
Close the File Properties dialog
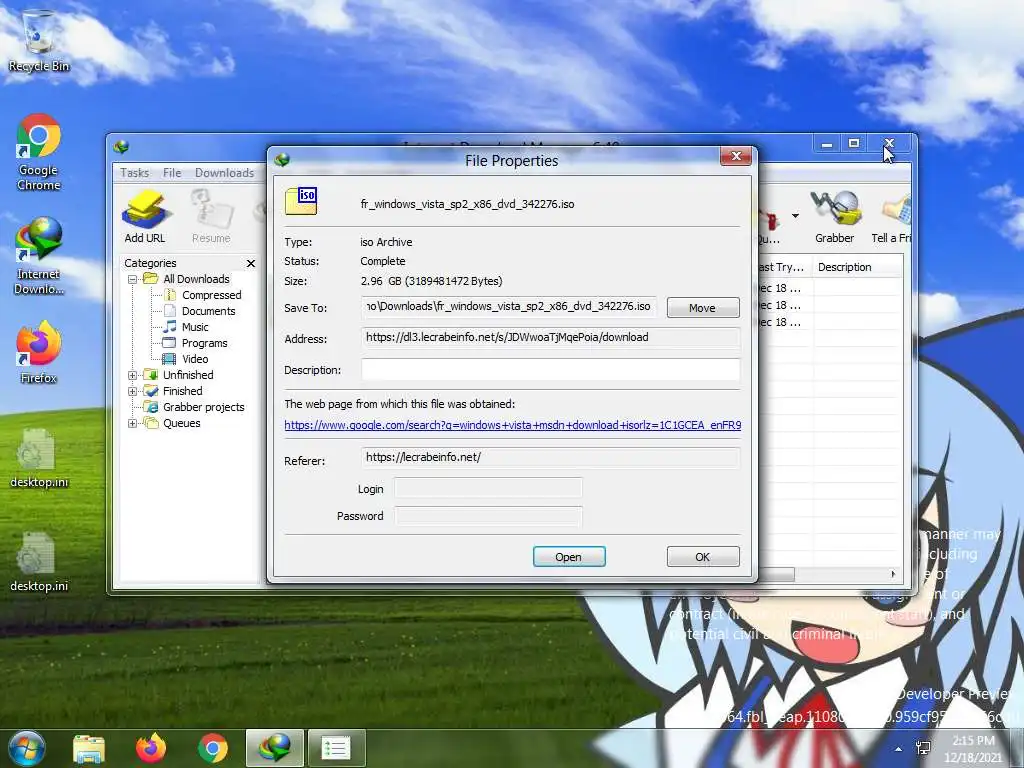pos(736,156)
